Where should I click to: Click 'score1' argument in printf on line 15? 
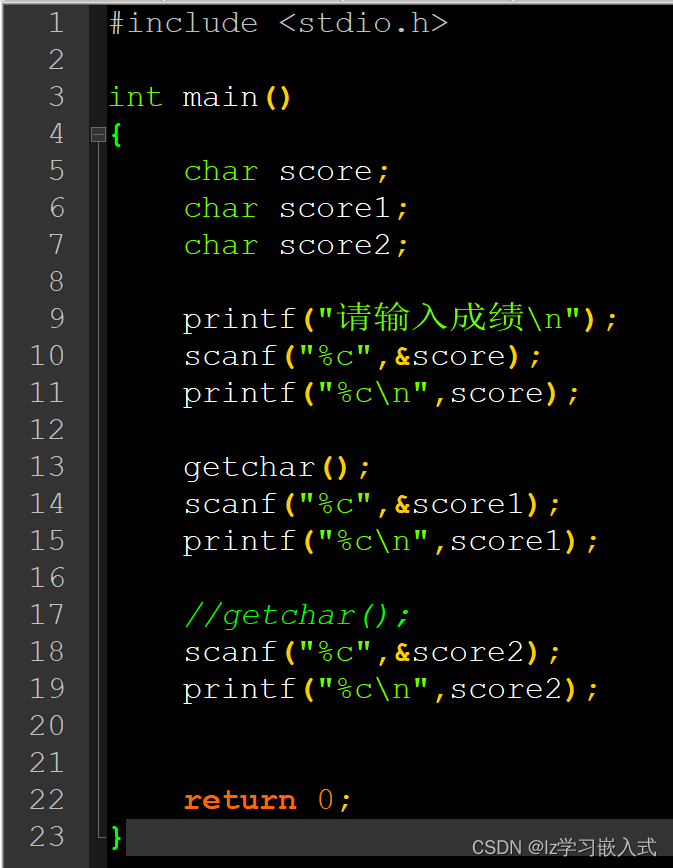point(505,541)
